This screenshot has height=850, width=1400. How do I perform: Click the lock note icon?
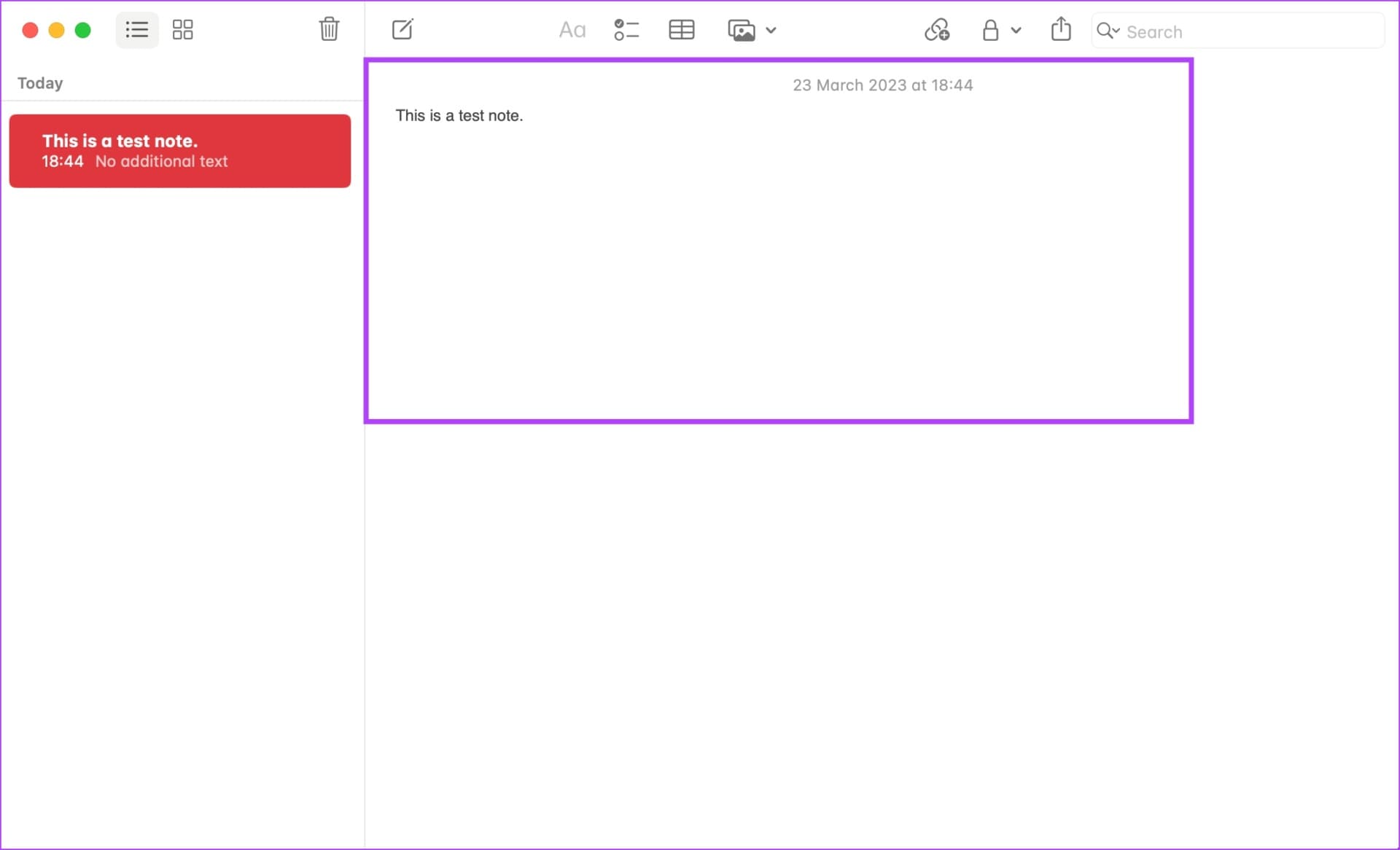click(x=990, y=30)
